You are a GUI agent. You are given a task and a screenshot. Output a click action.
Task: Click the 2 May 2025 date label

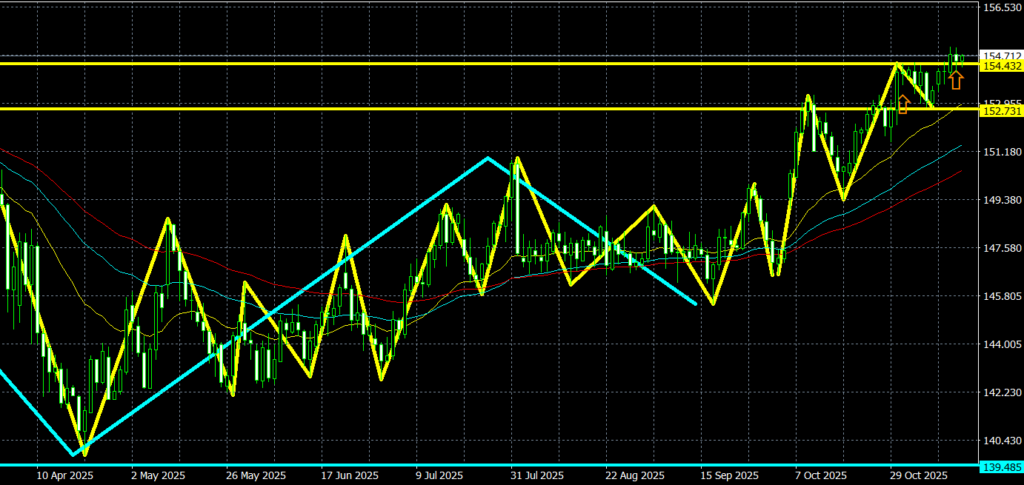coord(158,475)
